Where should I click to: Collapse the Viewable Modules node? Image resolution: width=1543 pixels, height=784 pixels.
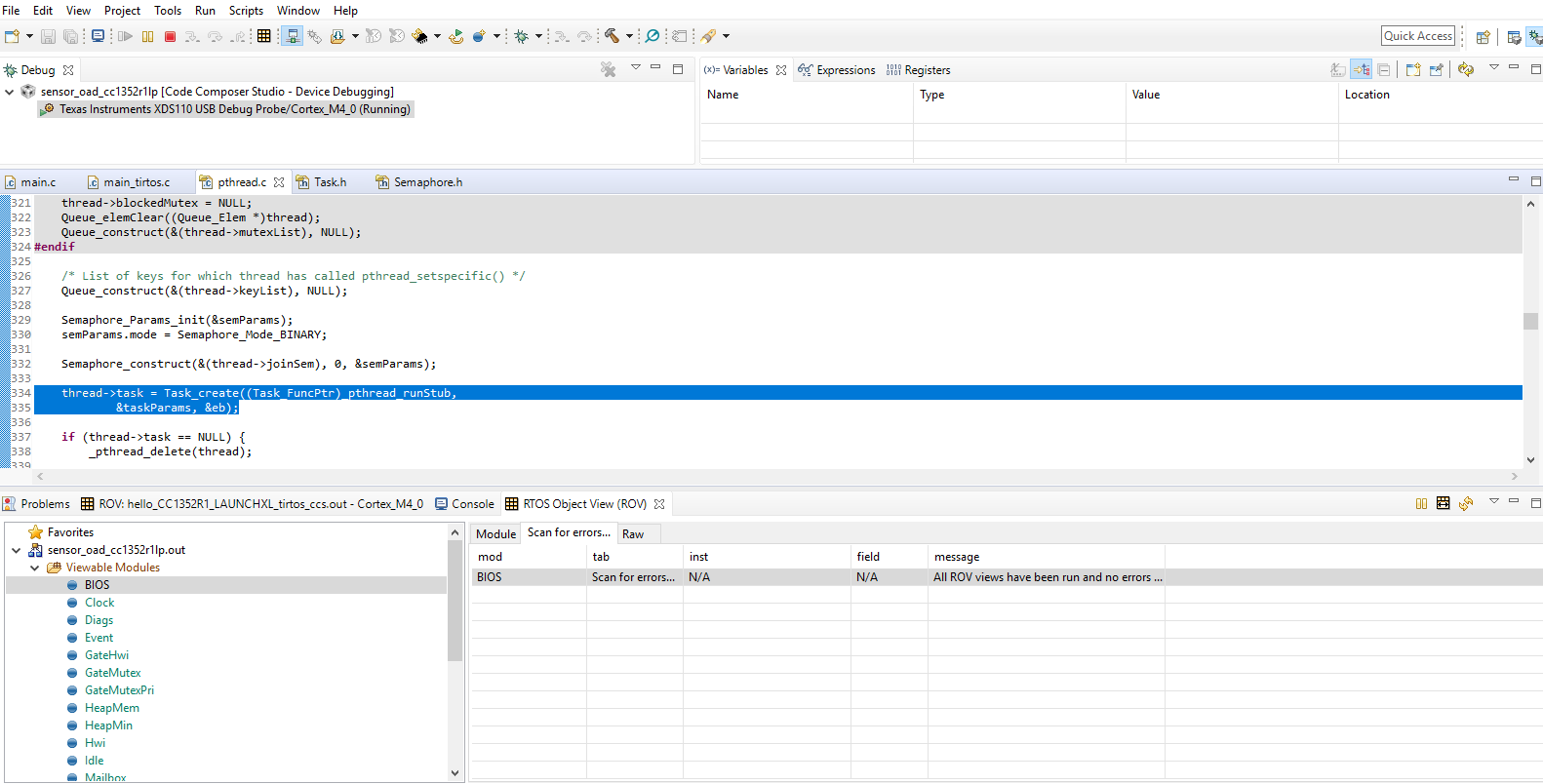[35, 568]
